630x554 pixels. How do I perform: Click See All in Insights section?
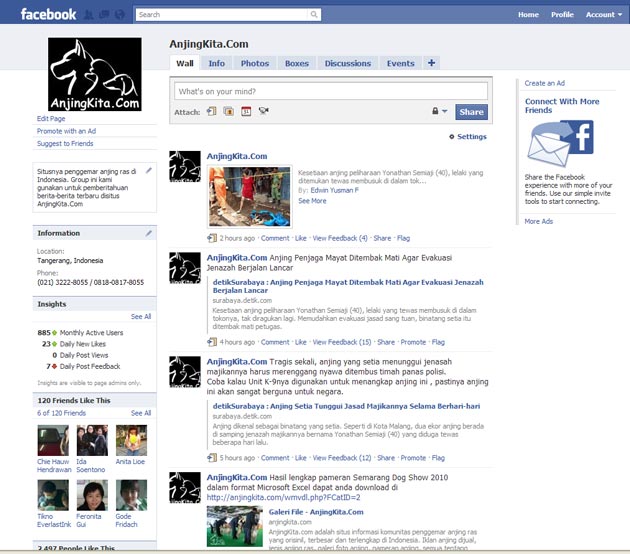pos(141,316)
